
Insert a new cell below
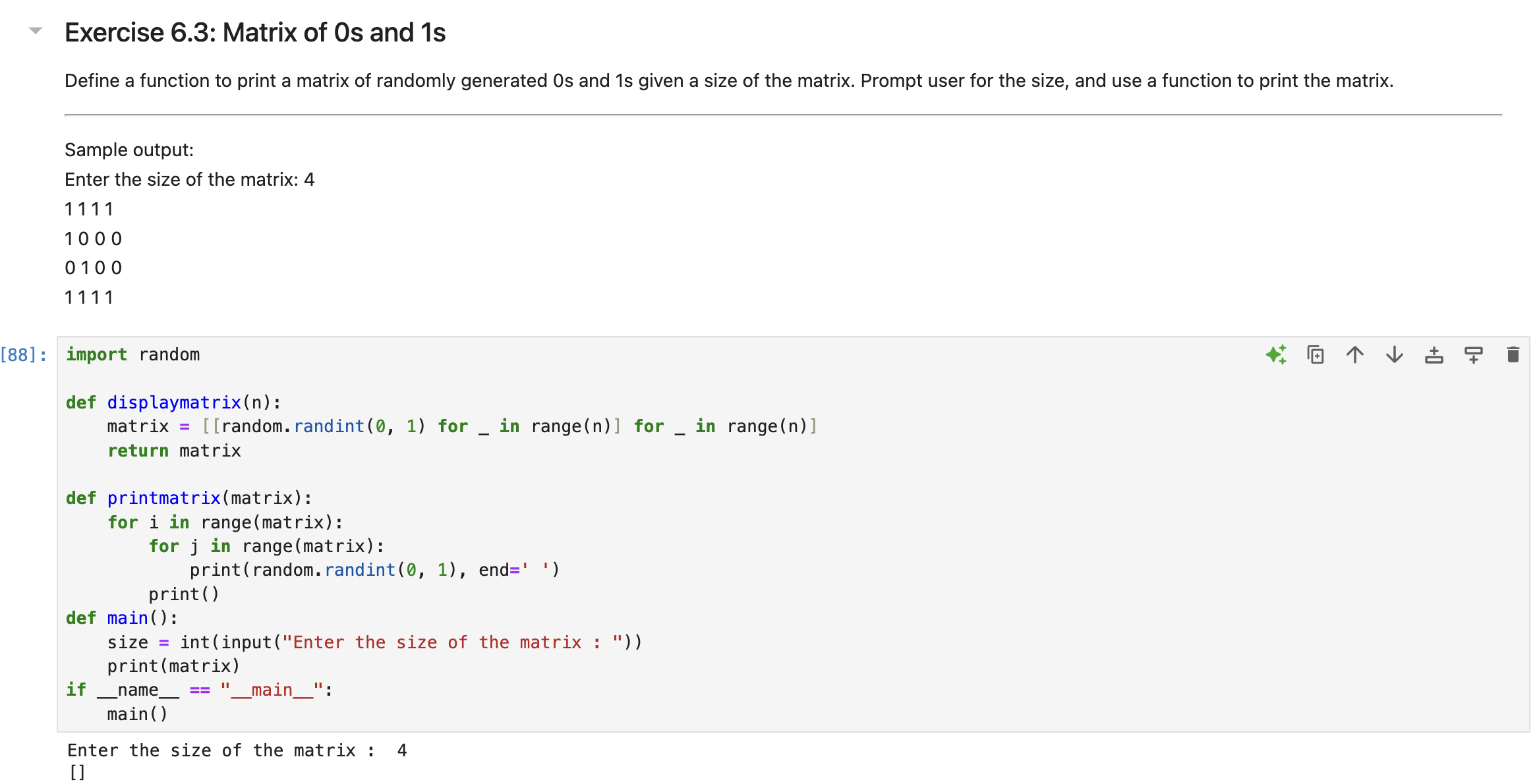pos(1473,354)
